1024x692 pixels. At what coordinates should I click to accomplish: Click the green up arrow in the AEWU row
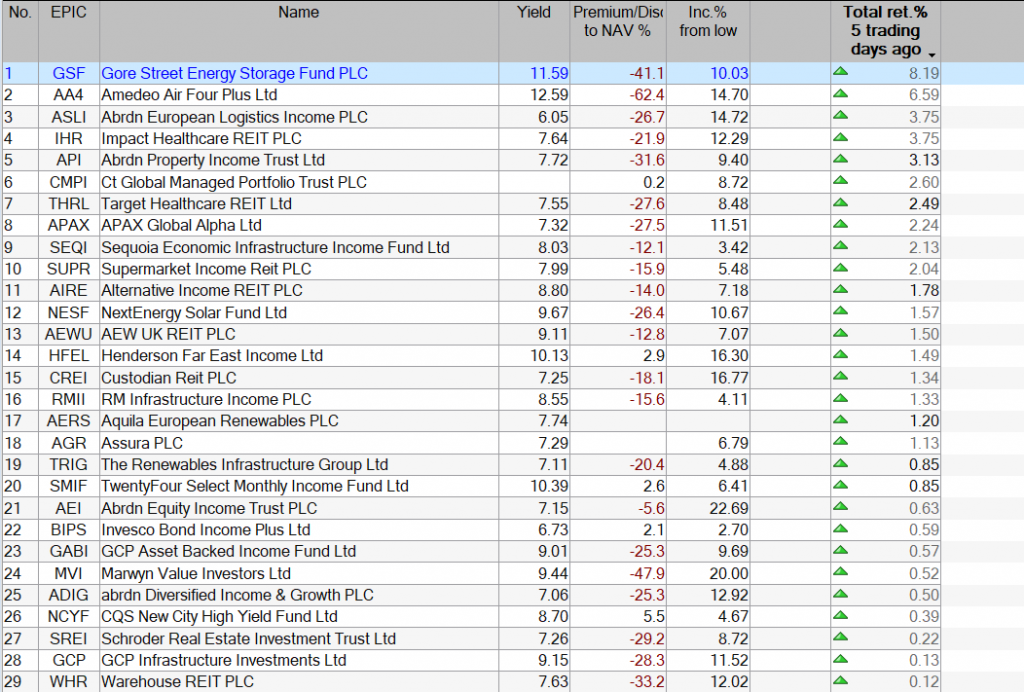pyautogui.click(x=840, y=333)
